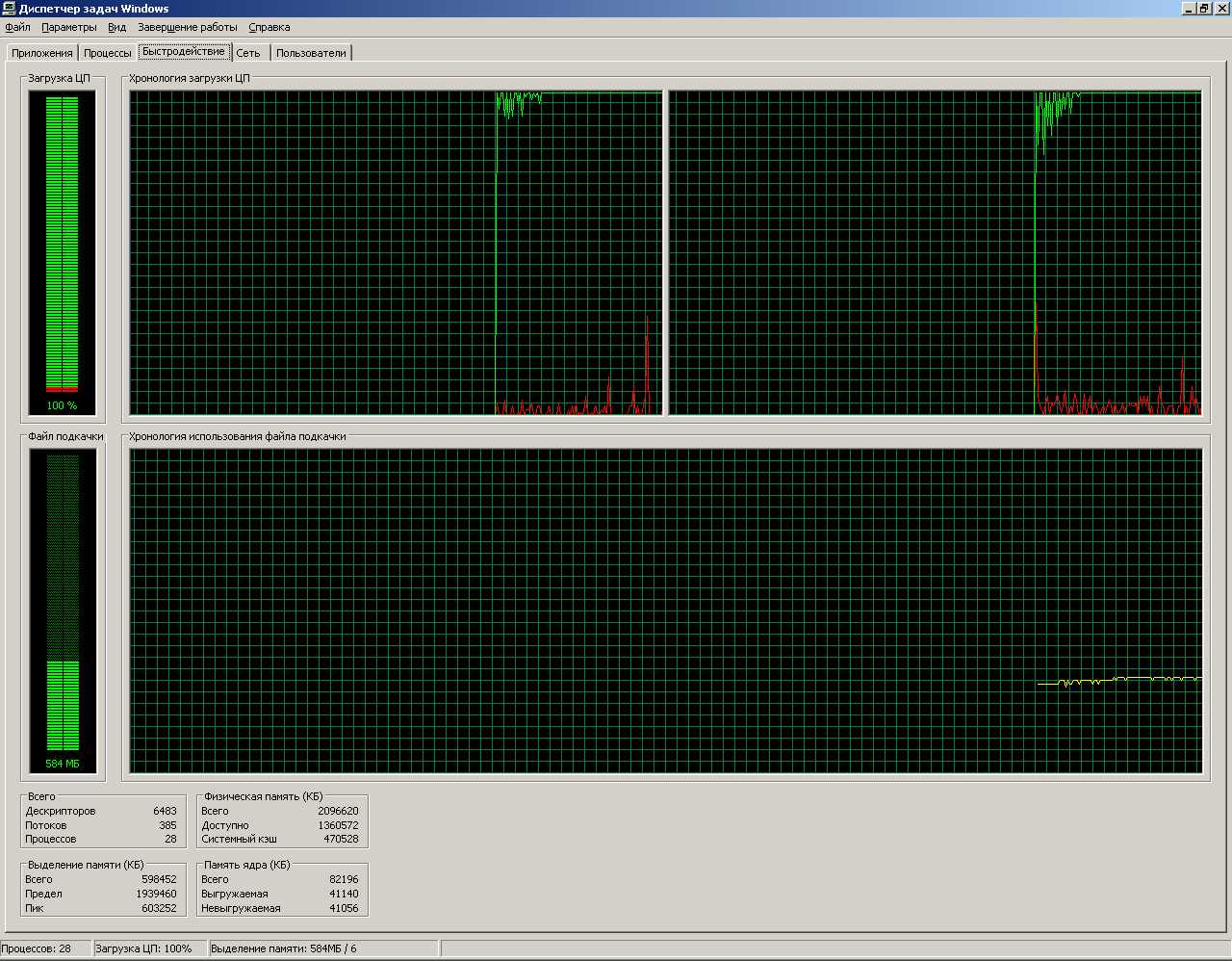Click the Выгружаемая value 41140

point(344,894)
